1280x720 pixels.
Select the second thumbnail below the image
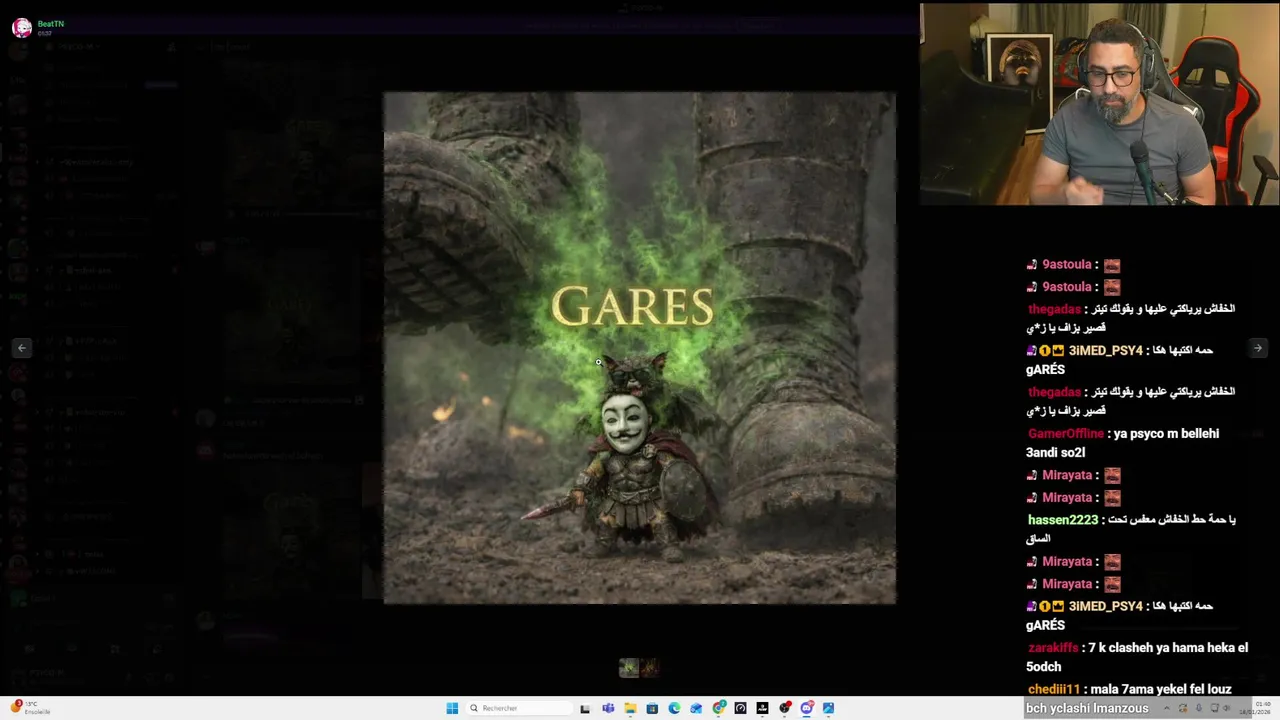tap(650, 667)
